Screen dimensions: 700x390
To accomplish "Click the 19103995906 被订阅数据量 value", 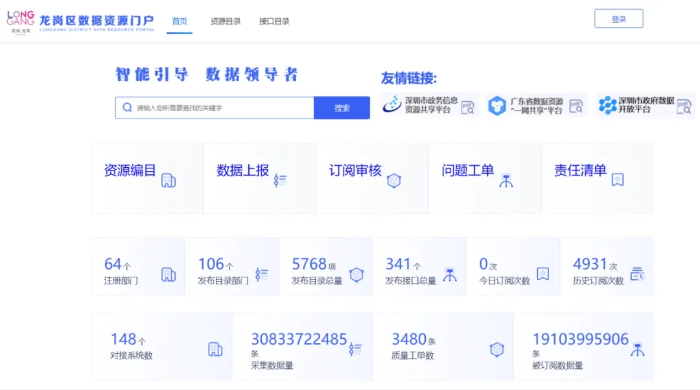I will pyautogui.click(x=580, y=340).
